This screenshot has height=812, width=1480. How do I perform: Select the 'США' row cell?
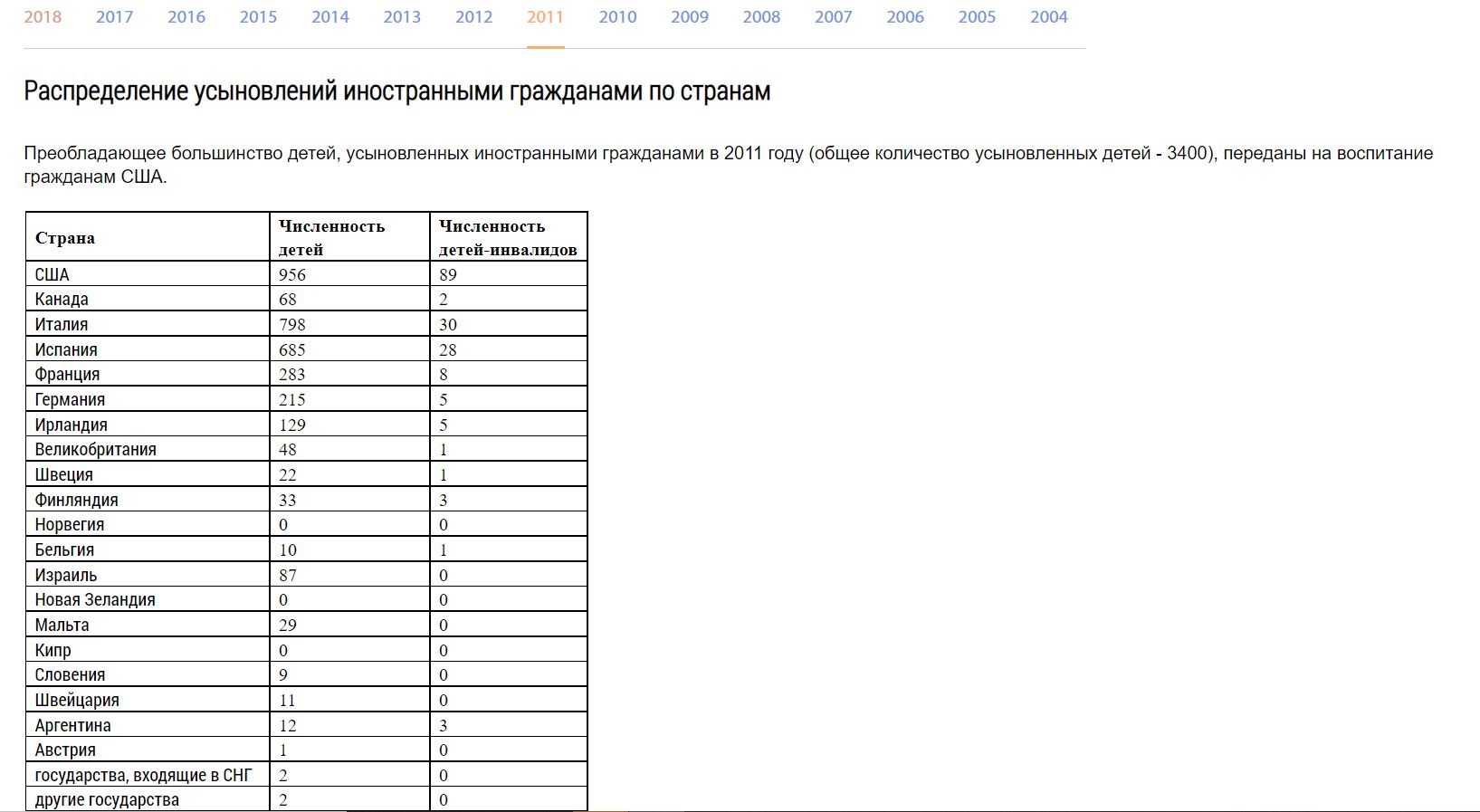pos(53,274)
